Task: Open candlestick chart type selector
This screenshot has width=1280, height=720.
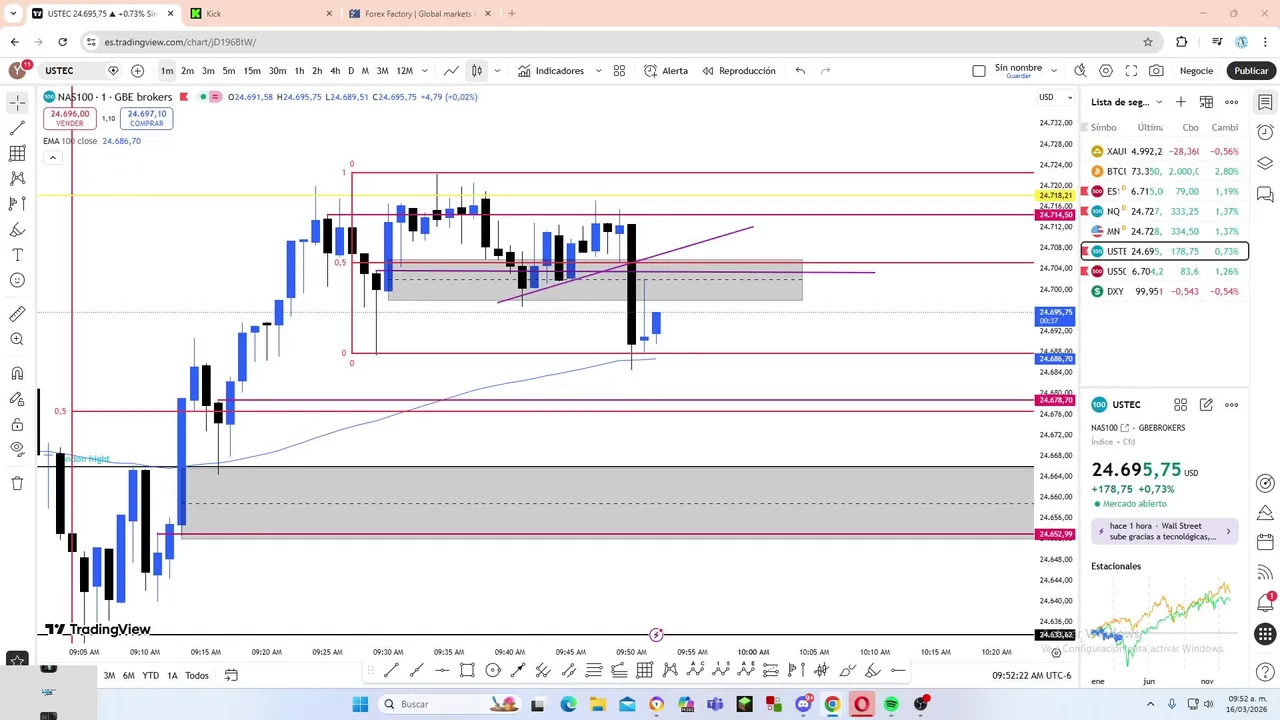Action: point(477,71)
